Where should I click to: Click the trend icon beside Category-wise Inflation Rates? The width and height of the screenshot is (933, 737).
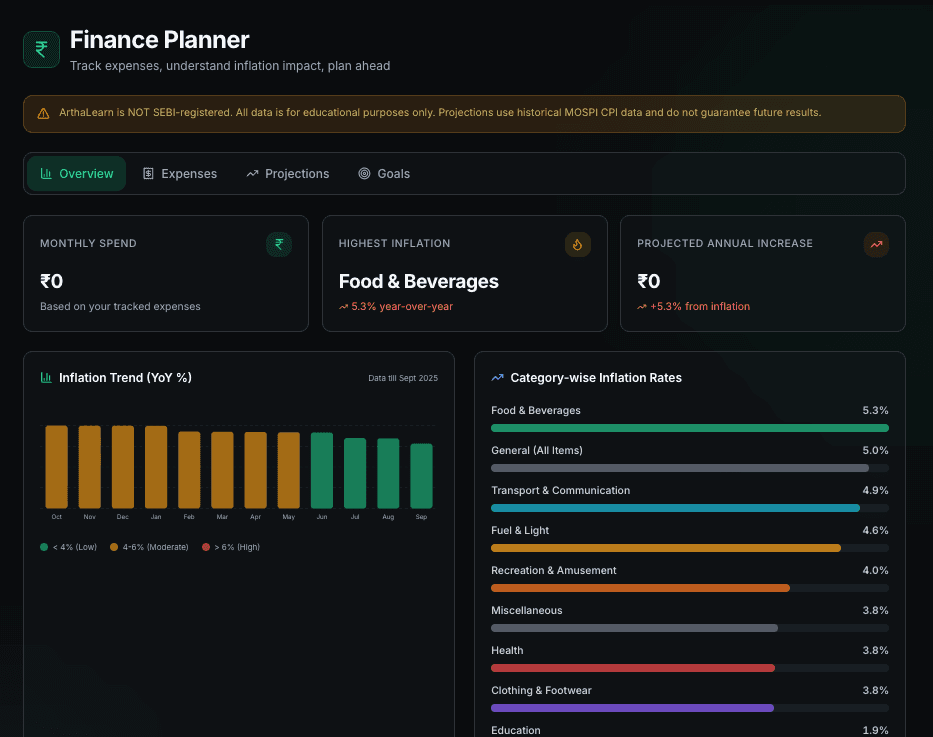(497, 377)
